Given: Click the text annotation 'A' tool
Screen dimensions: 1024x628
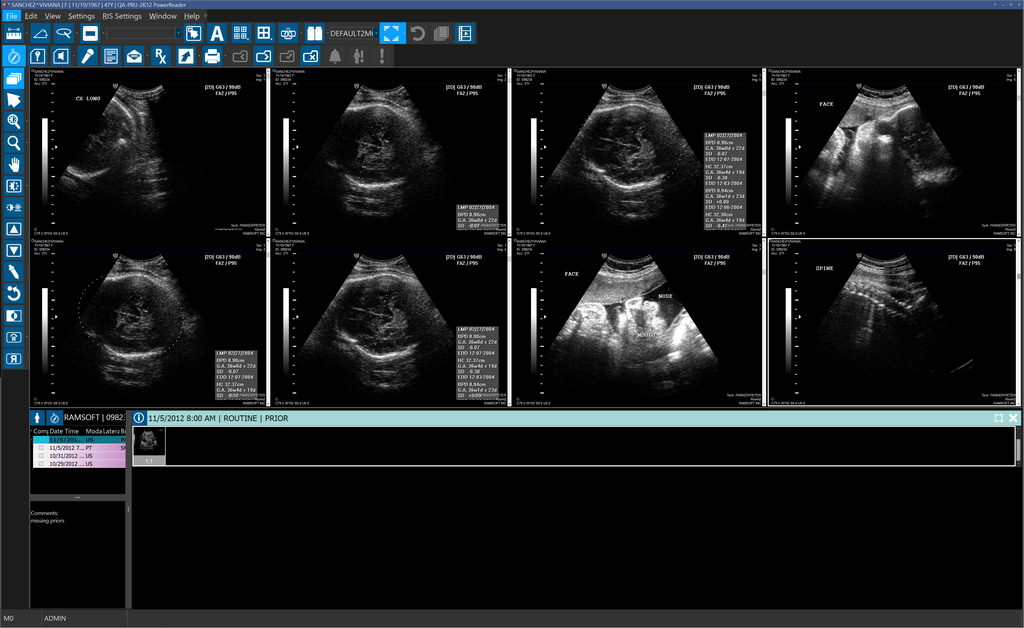Looking at the screenshot, I should point(216,33).
